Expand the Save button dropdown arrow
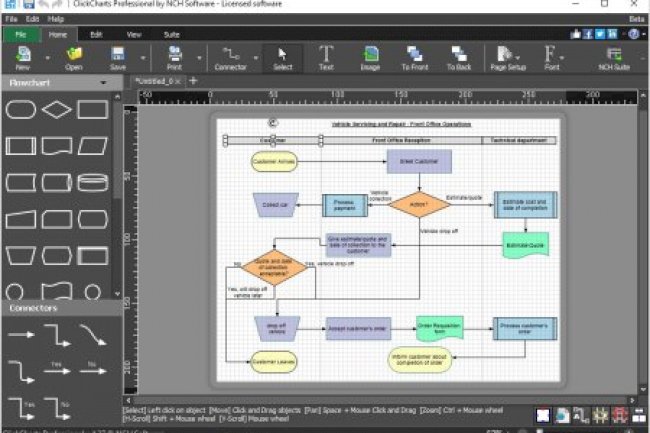The height and width of the screenshot is (433, 650). pyautogui.click(x=143, y=58)
